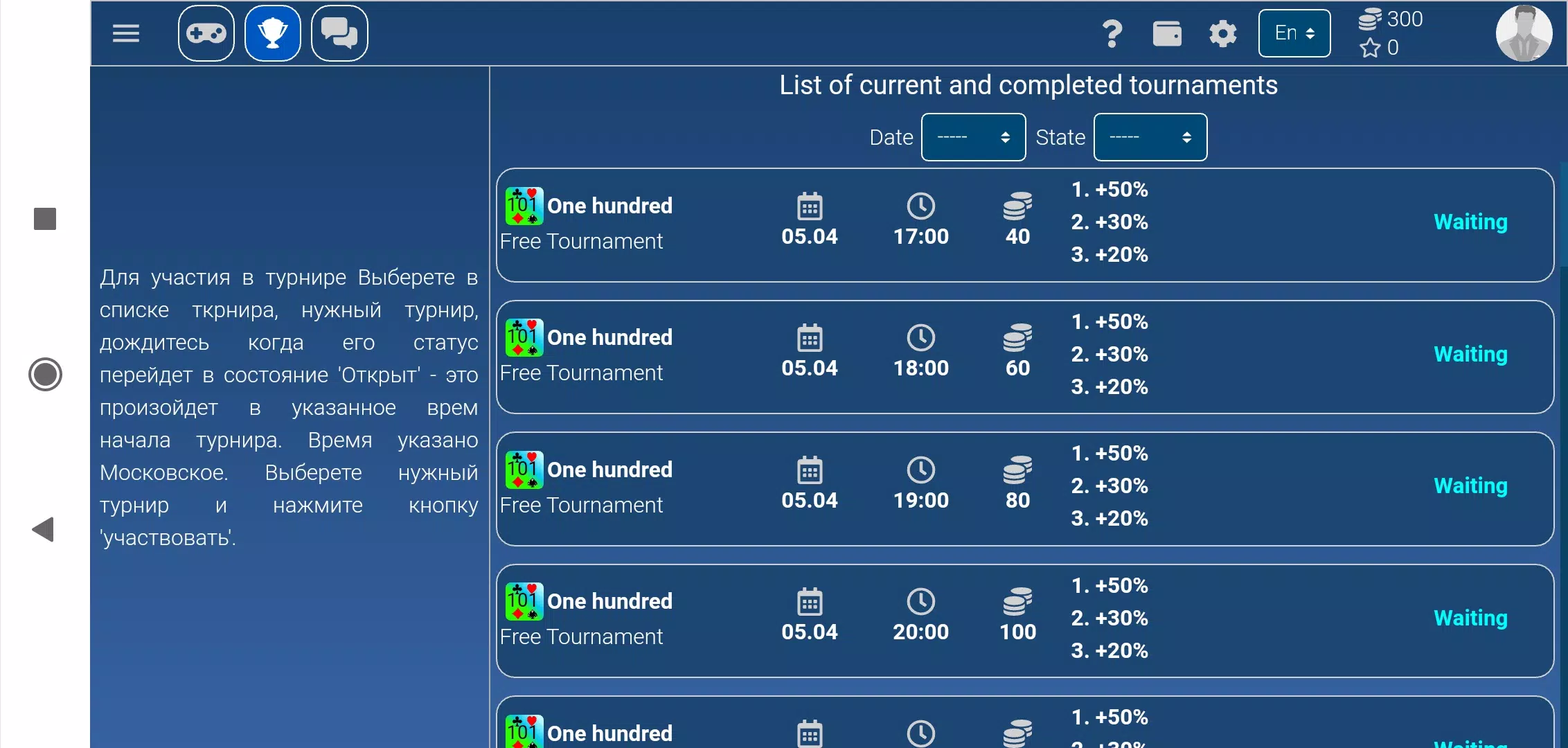The width and height of the screenshot is (1568, 748).
Task: Click the gamepad/games icon
Action: point(206,32)
